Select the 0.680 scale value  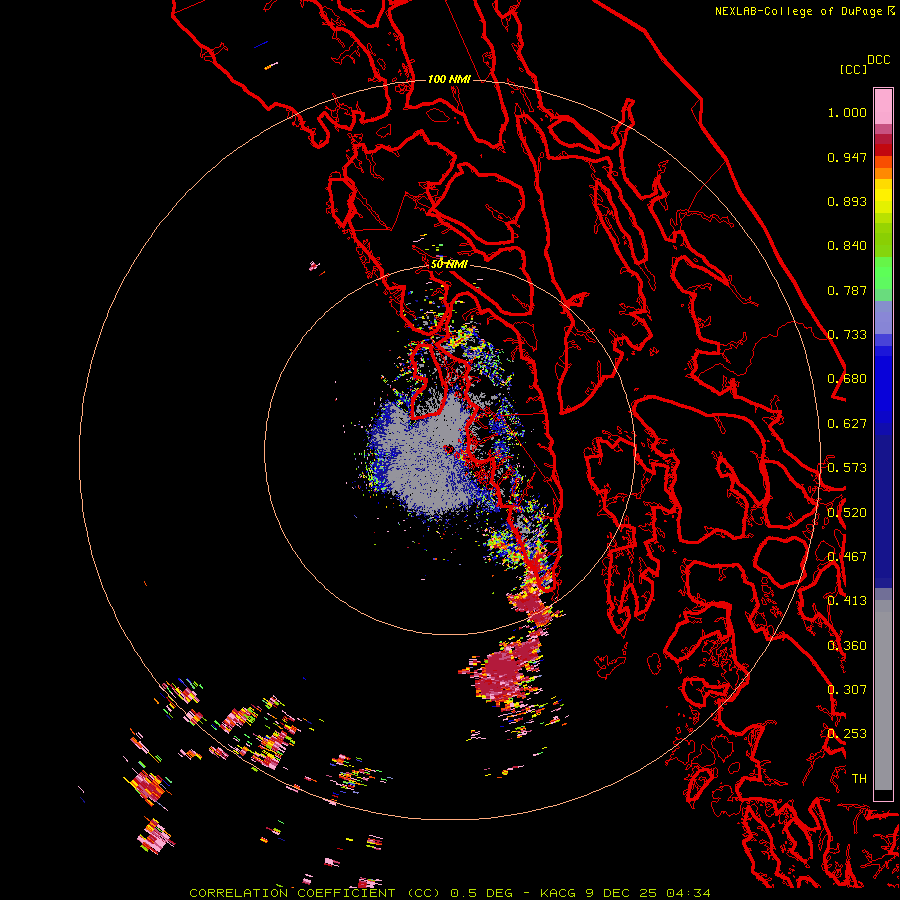coord(847,379)
